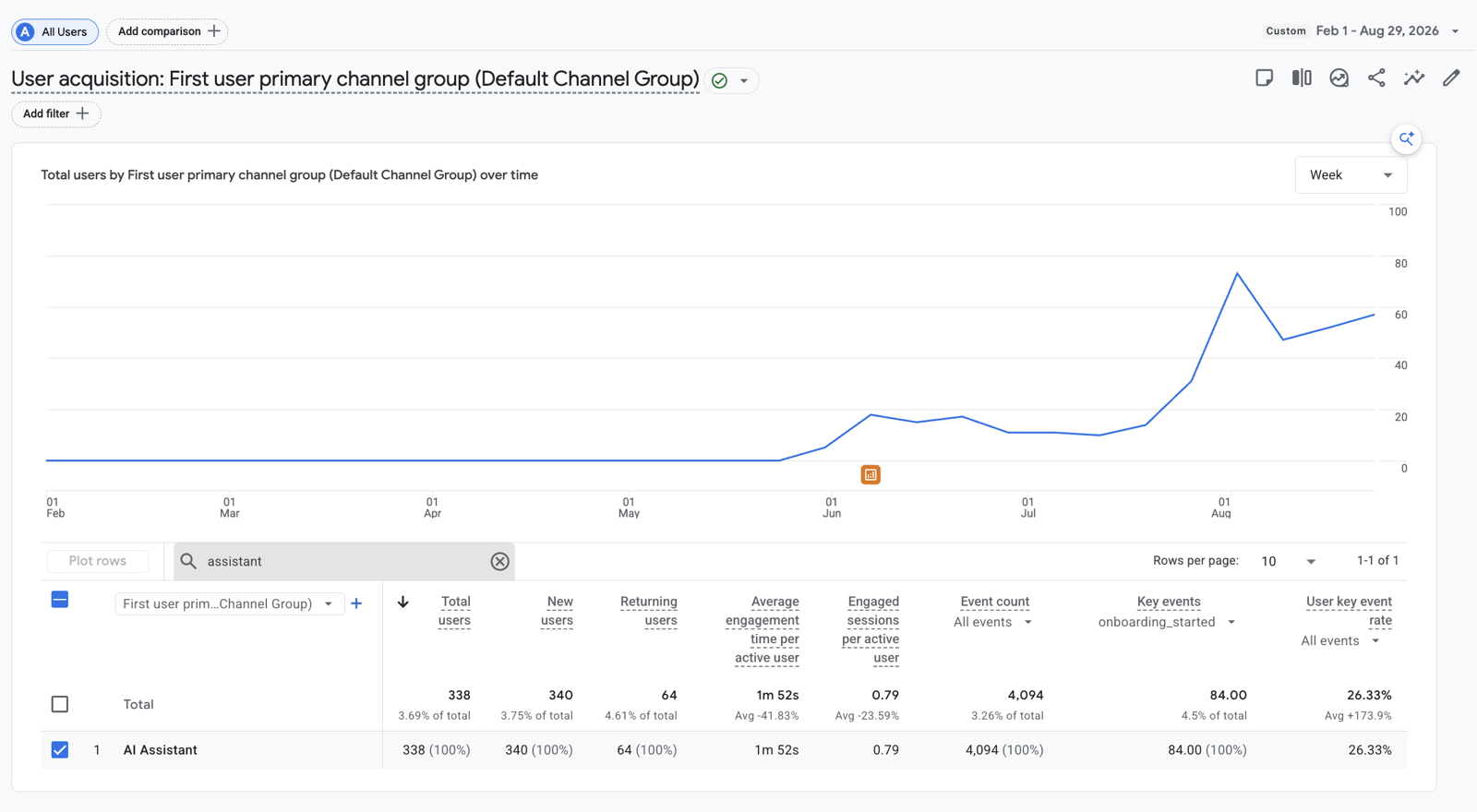Sort by Average engagement time per active user
This screenshot has width=1477, height=812.
pos(763,629)
